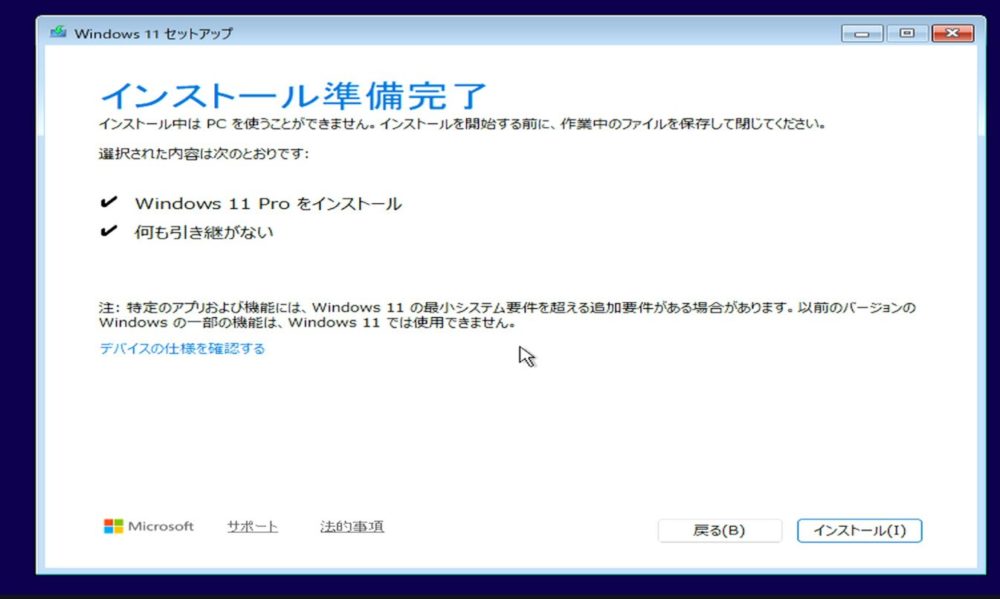Click the text 選択された内容は次のとおりです:
Image resolution: width=1000 pixels, height=599 pixels.
click(x=203, y=154)
